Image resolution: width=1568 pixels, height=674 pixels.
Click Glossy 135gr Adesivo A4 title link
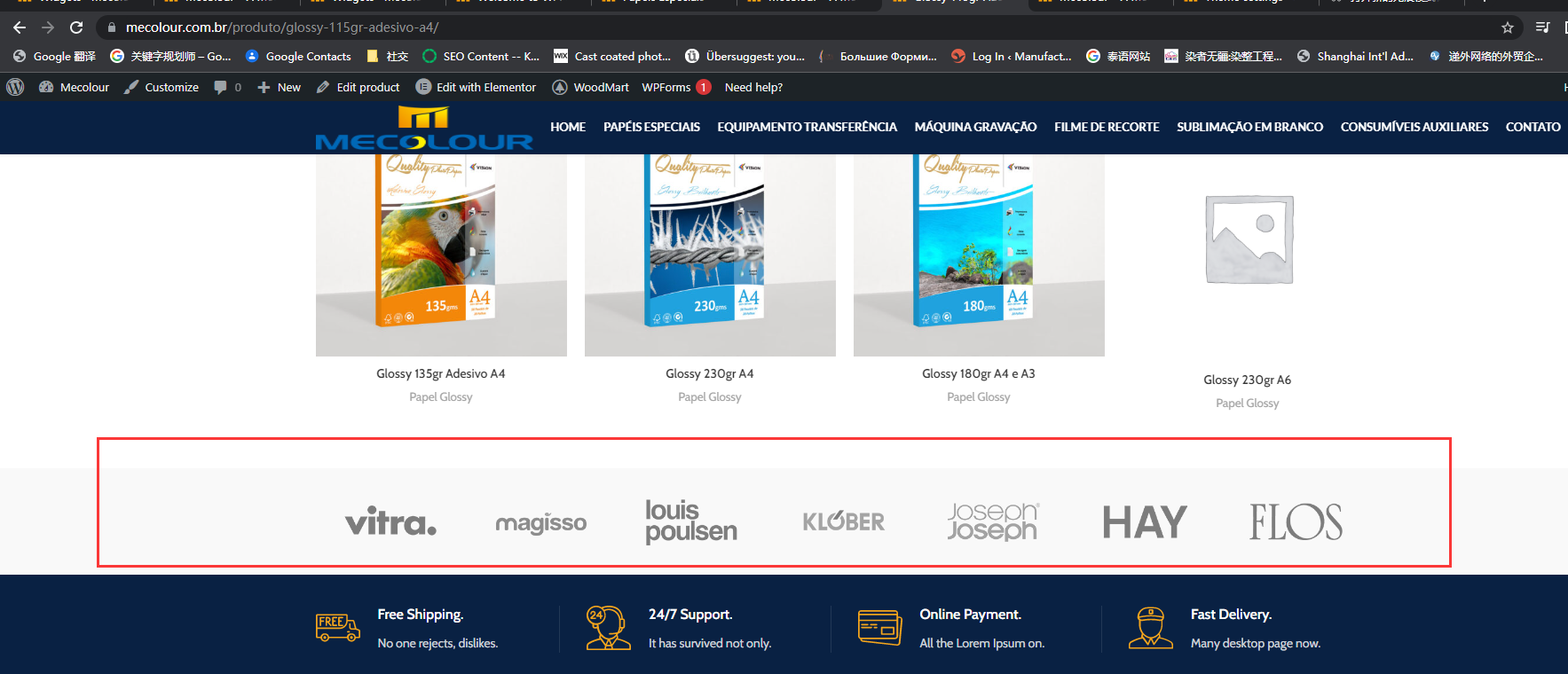[441, 373]
